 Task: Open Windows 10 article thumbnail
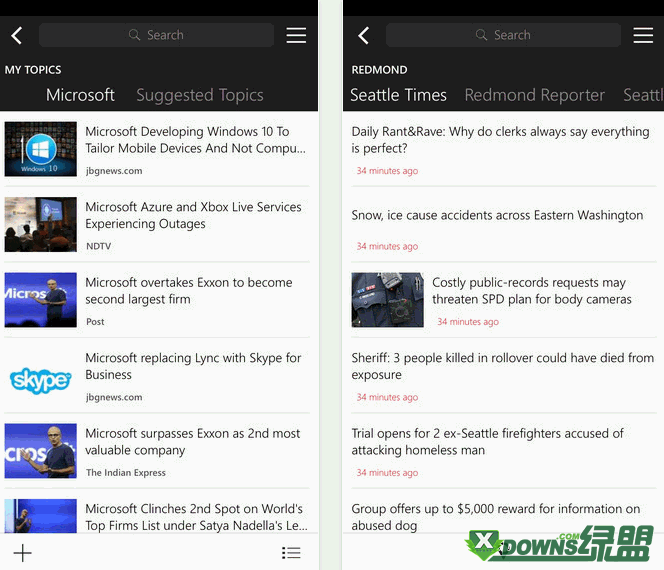tap(41, 149)
